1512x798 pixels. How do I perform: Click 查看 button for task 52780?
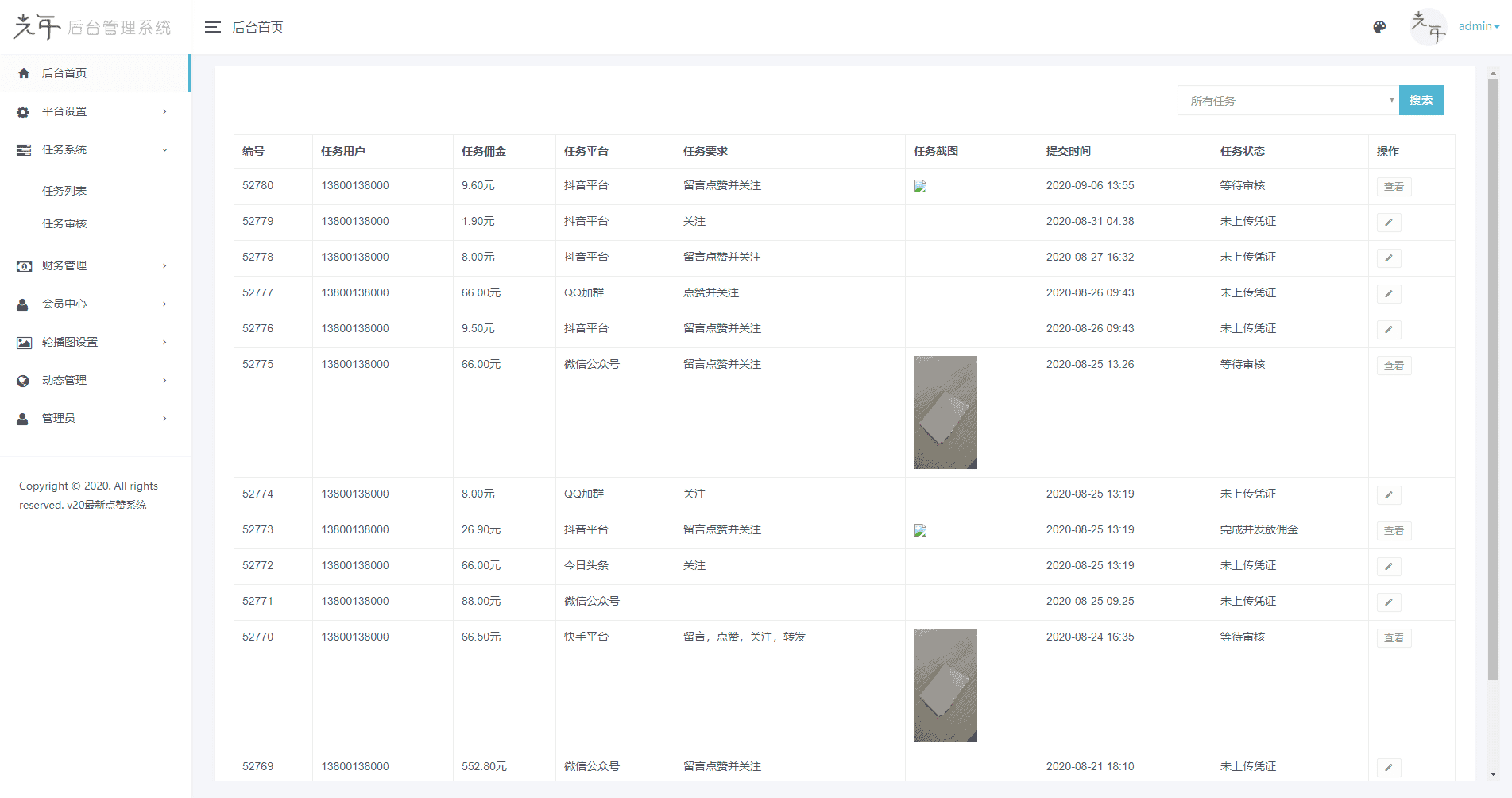pos(1394,187)
